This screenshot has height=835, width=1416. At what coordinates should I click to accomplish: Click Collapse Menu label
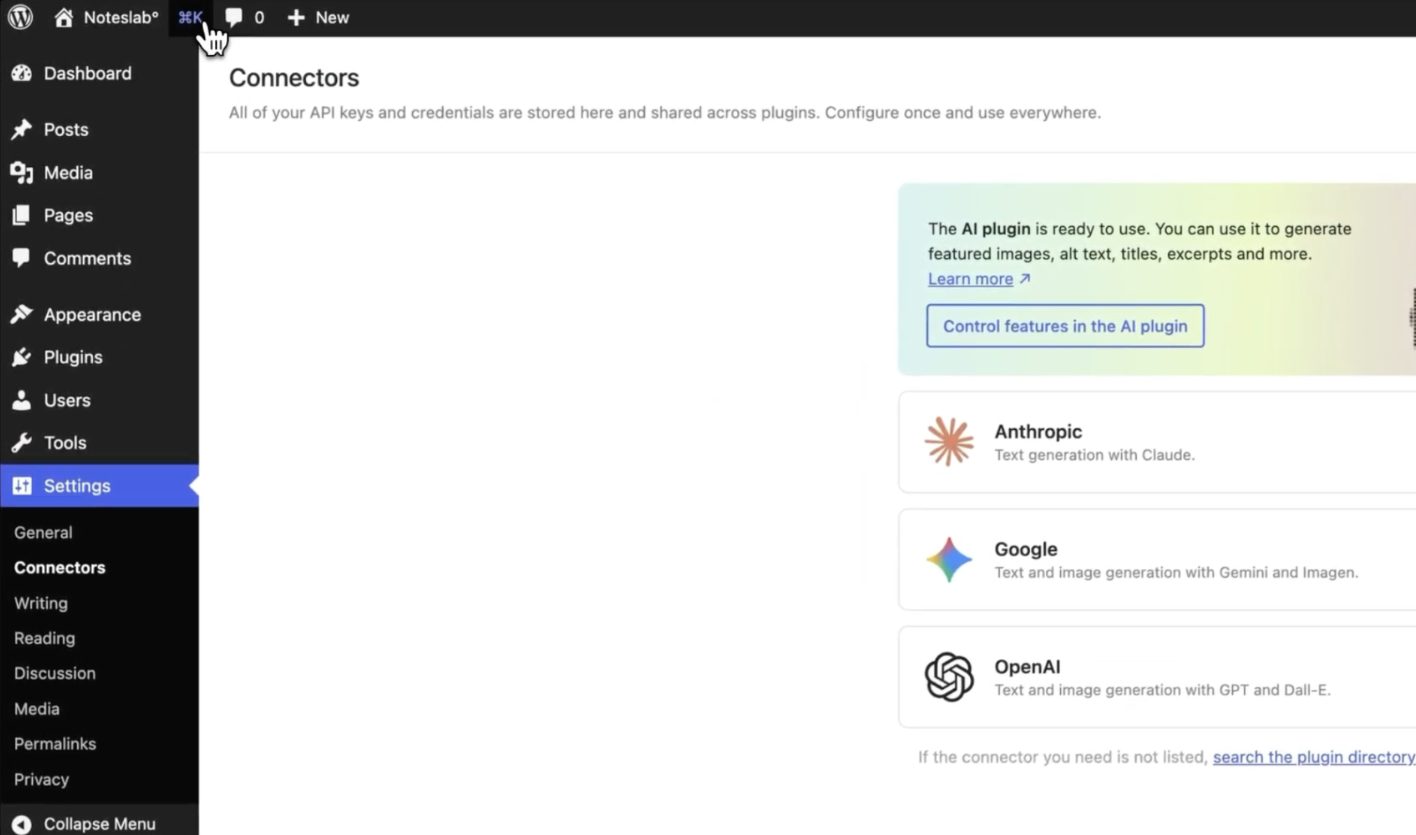(100, 824)
